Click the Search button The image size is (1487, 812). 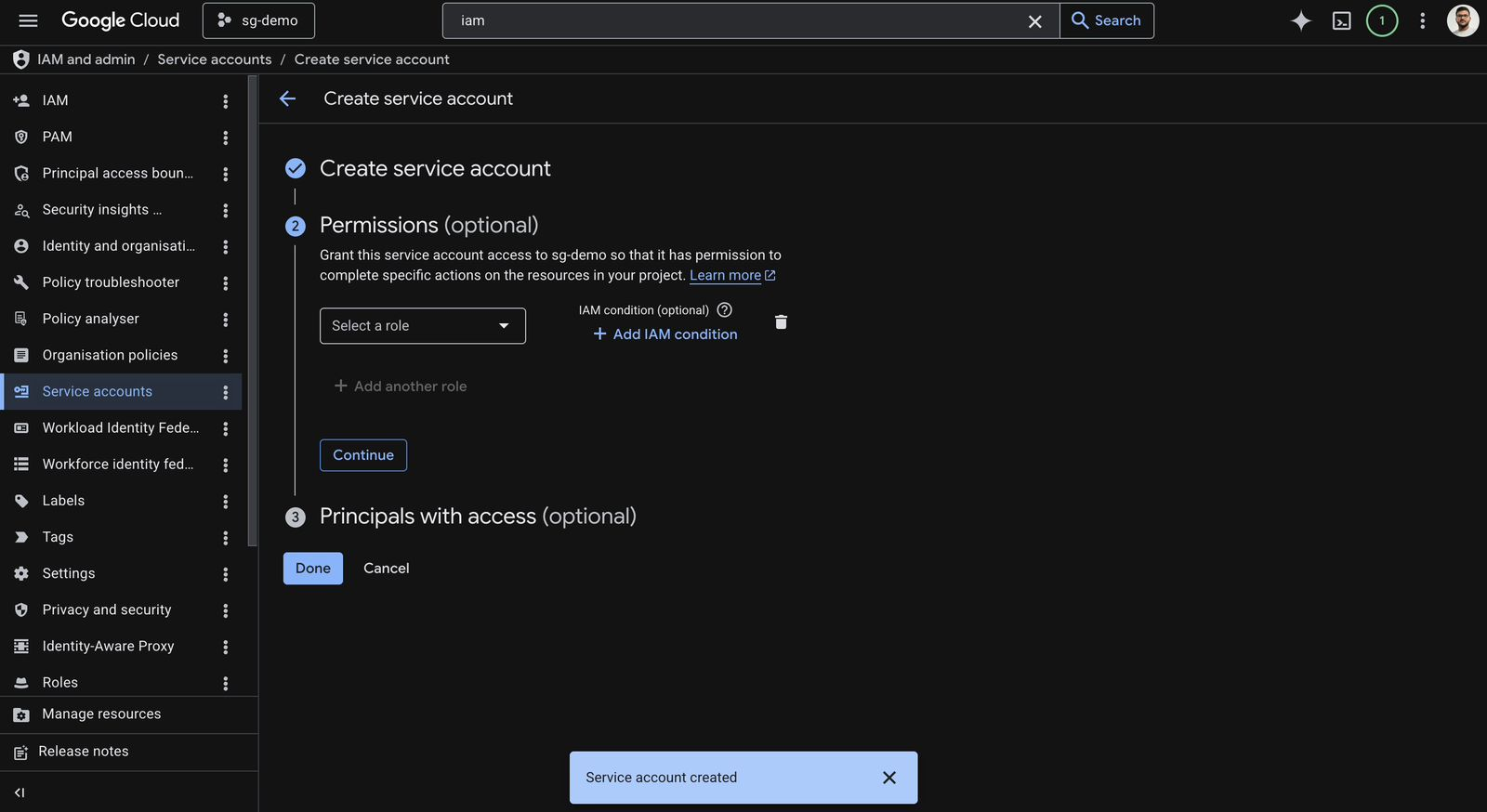[x=1107, y=20]
